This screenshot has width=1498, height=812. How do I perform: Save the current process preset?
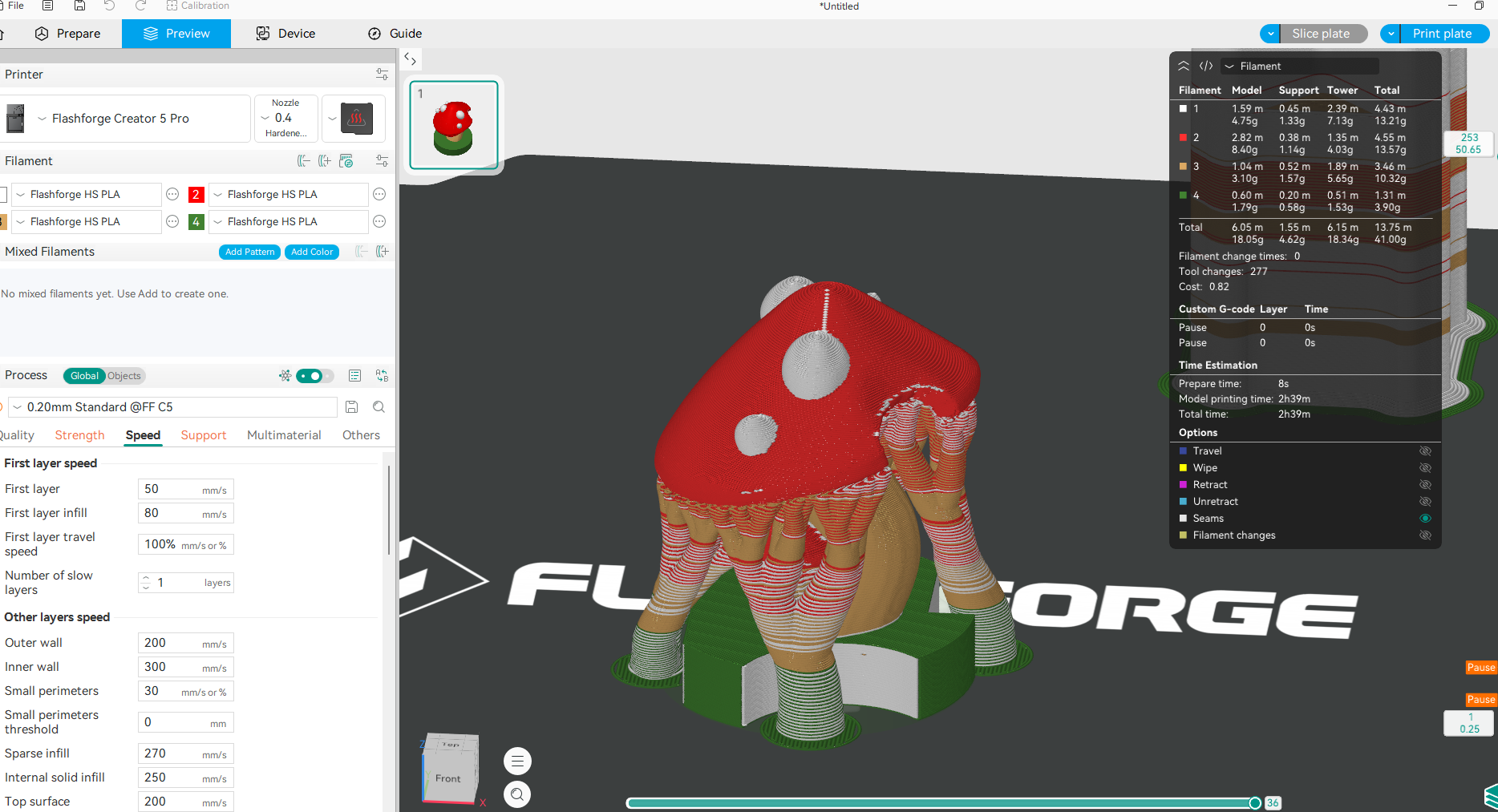click(351, 407)
